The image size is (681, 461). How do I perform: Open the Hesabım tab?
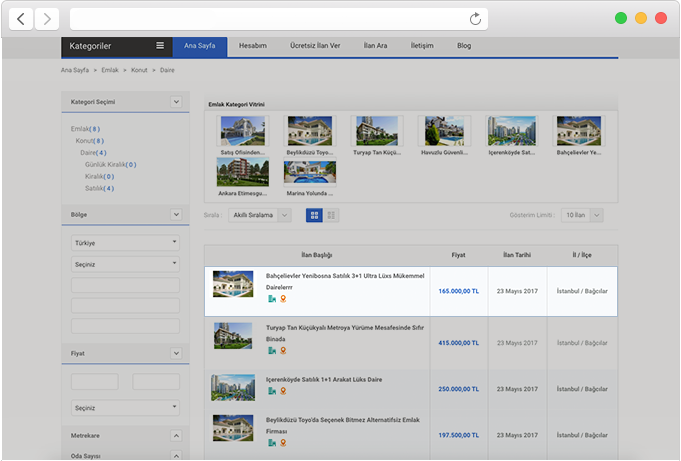[x=253, y=46]
